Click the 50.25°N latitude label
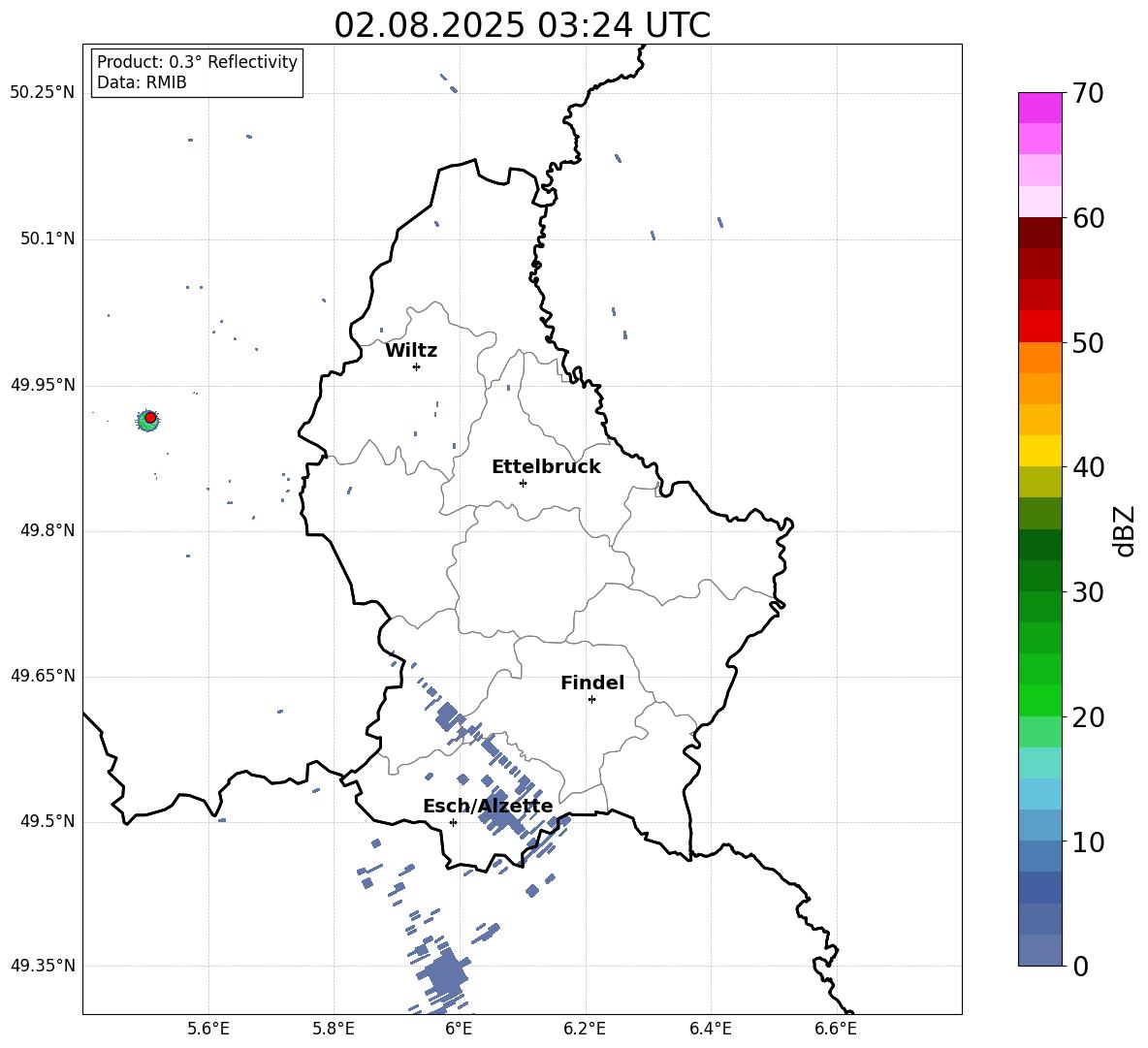Image resolution: width=1148 pixels, height=1048 pixels. [43, 93]
